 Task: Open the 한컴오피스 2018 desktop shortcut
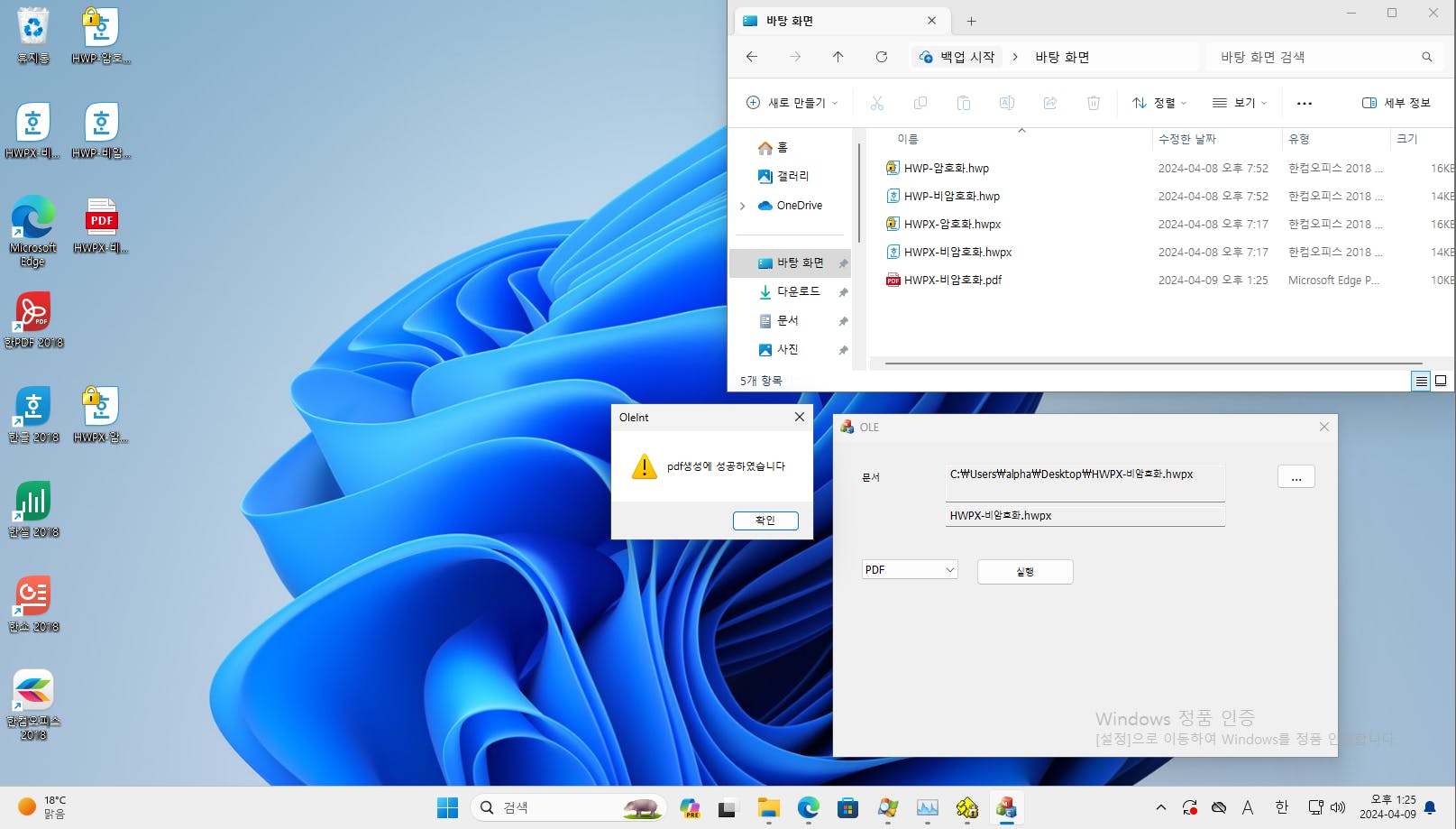[x=33, y=705]
